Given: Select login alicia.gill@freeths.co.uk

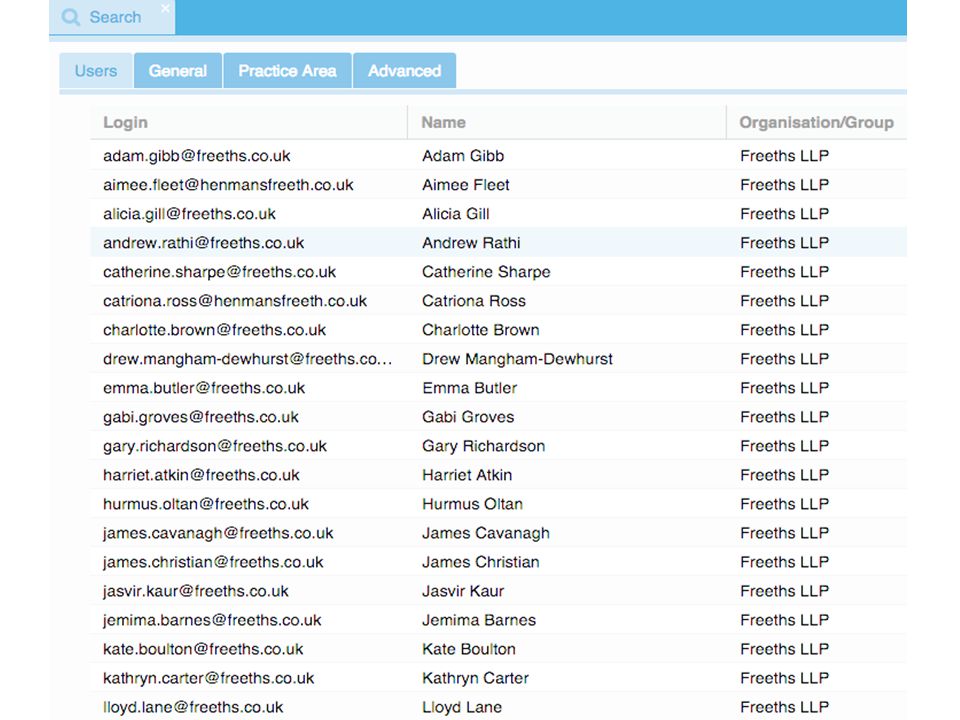Looking at the screenshot, I should (x=189, y=214).
